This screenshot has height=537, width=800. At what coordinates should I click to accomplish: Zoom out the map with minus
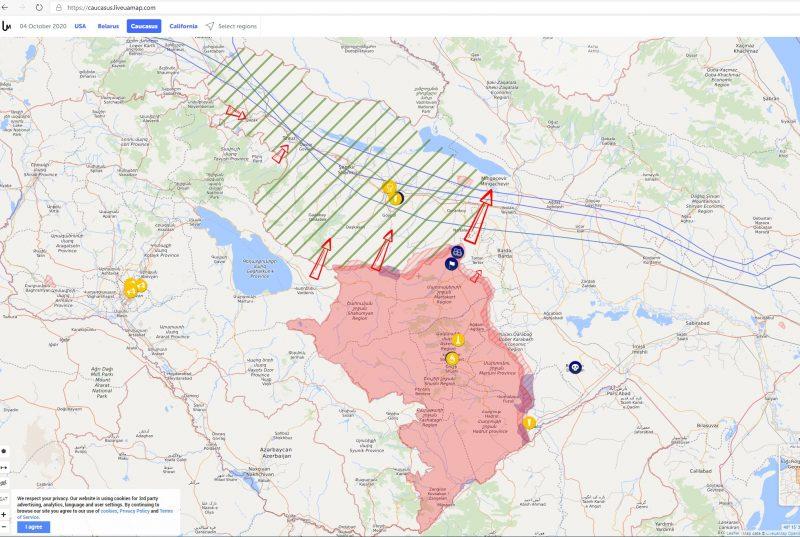click(4, 527)
